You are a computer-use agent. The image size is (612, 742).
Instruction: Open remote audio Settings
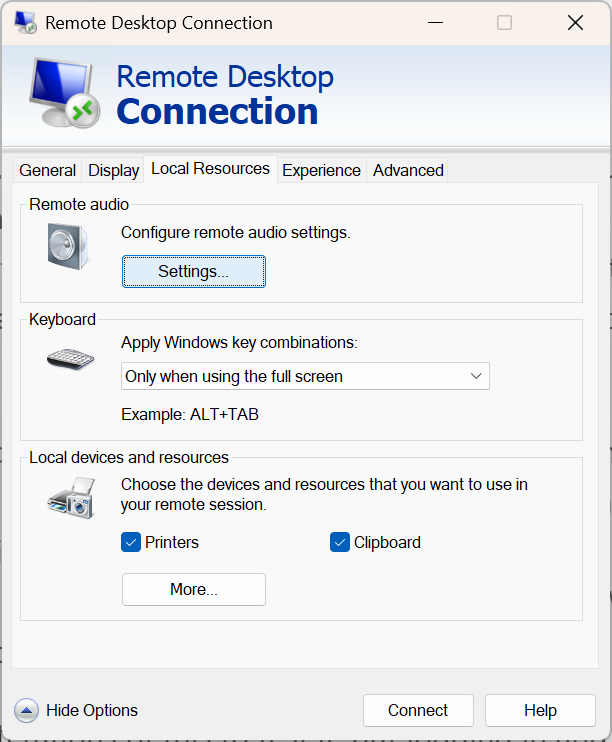click(194, 271)
